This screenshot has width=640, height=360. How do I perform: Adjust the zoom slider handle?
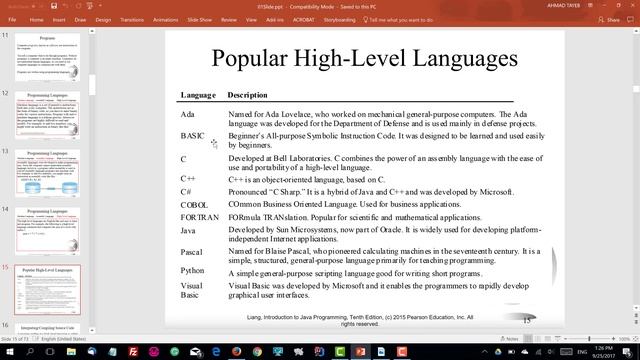click(589, 339)
